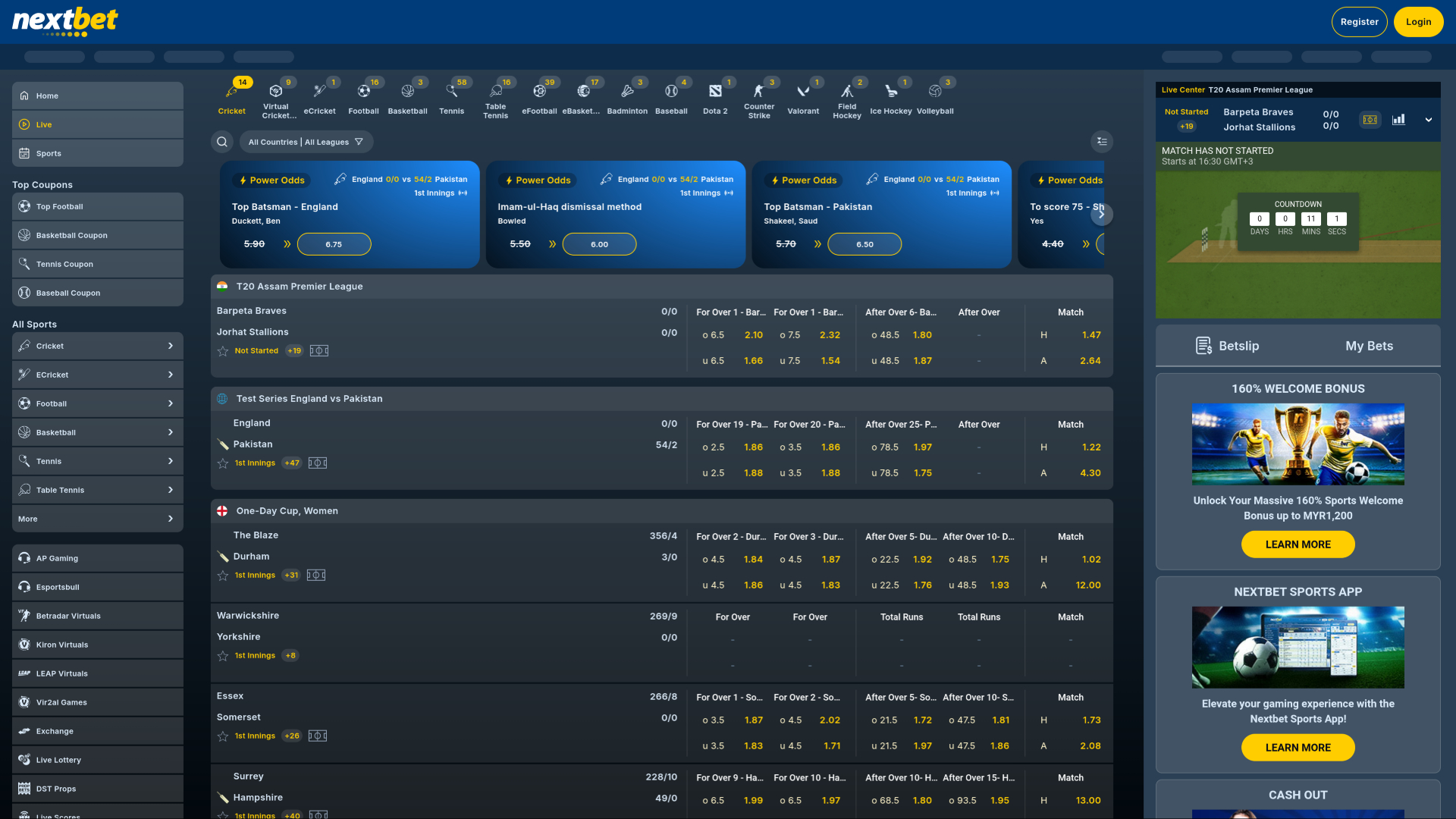Open the list view settings icon
Screen dimensions: 1456x819
click(1102, 142)
